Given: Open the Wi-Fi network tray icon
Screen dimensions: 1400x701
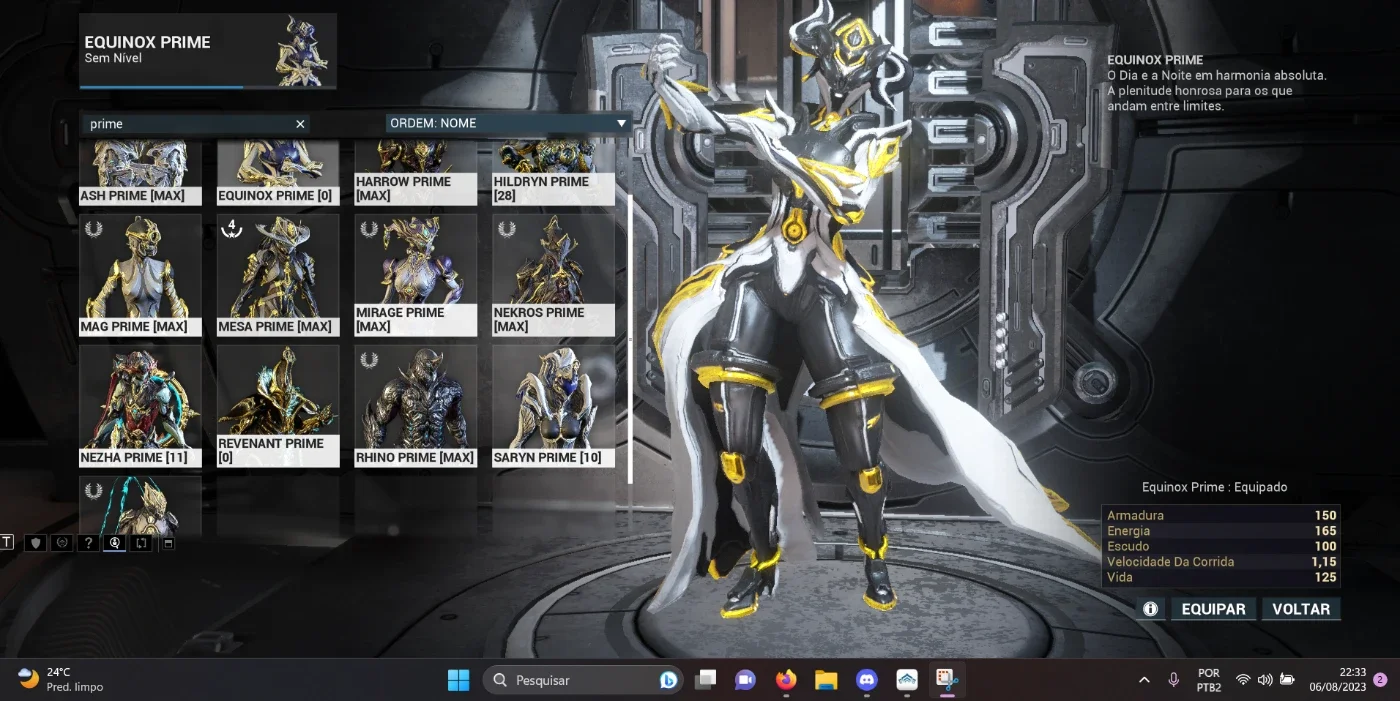Looking at the screenshot, I should 1243,680.
